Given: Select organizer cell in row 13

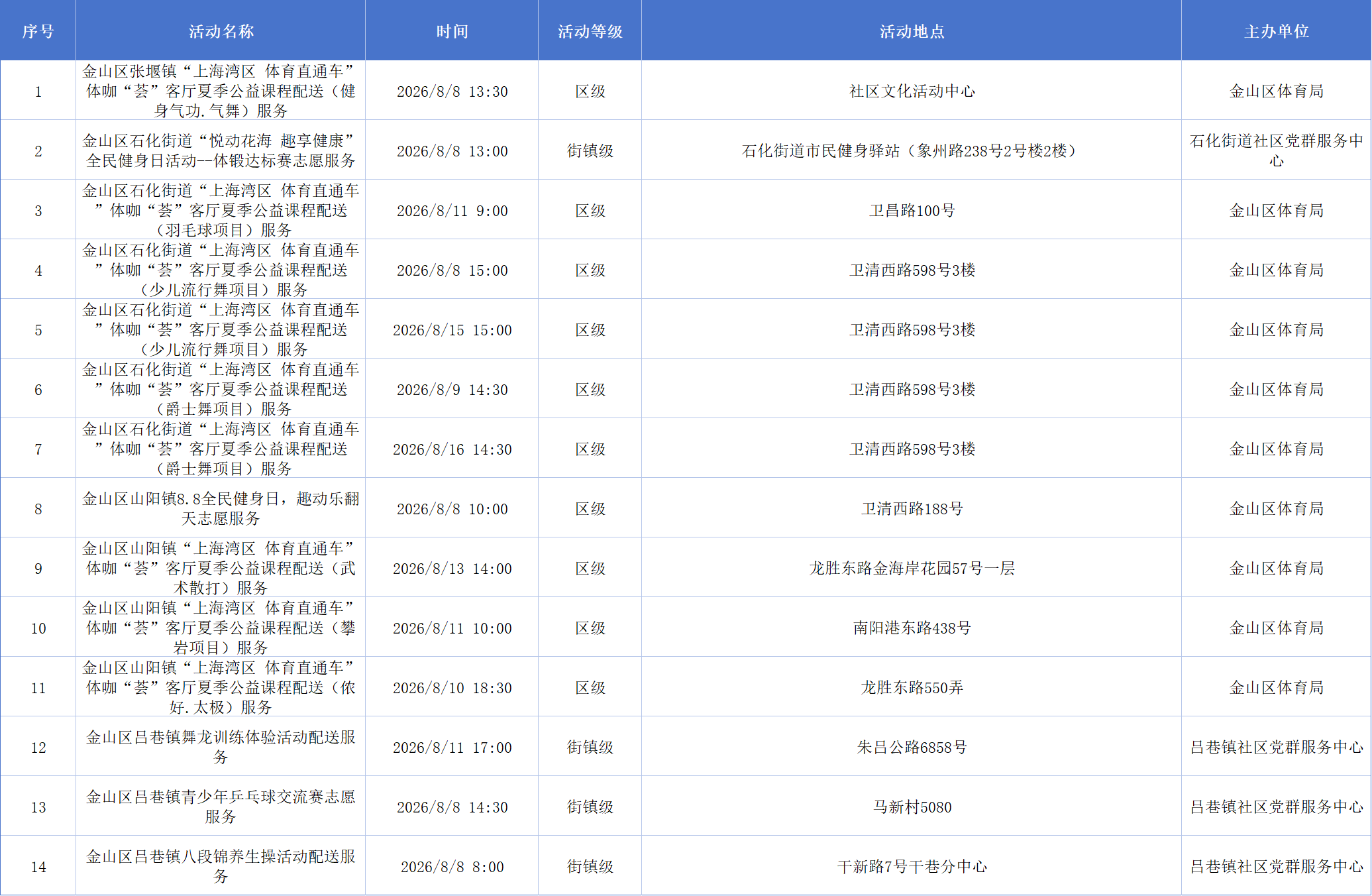Looking at the screenshot, I should 1277,807.
